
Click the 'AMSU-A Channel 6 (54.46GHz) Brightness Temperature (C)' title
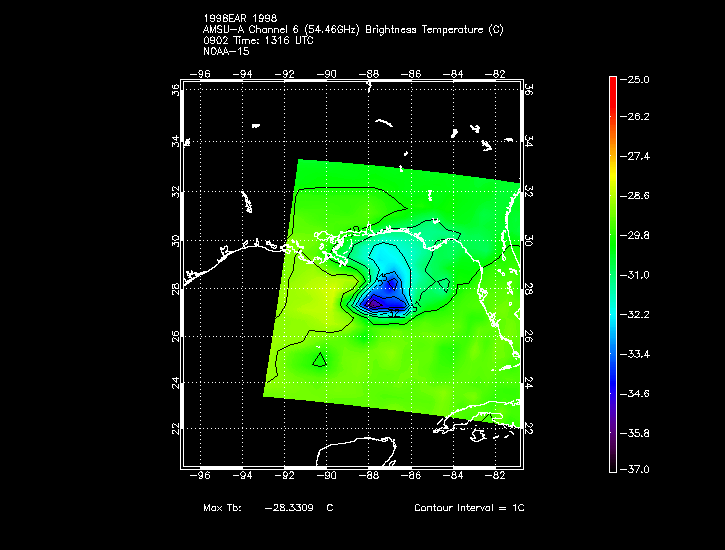(x=353, y=30)
